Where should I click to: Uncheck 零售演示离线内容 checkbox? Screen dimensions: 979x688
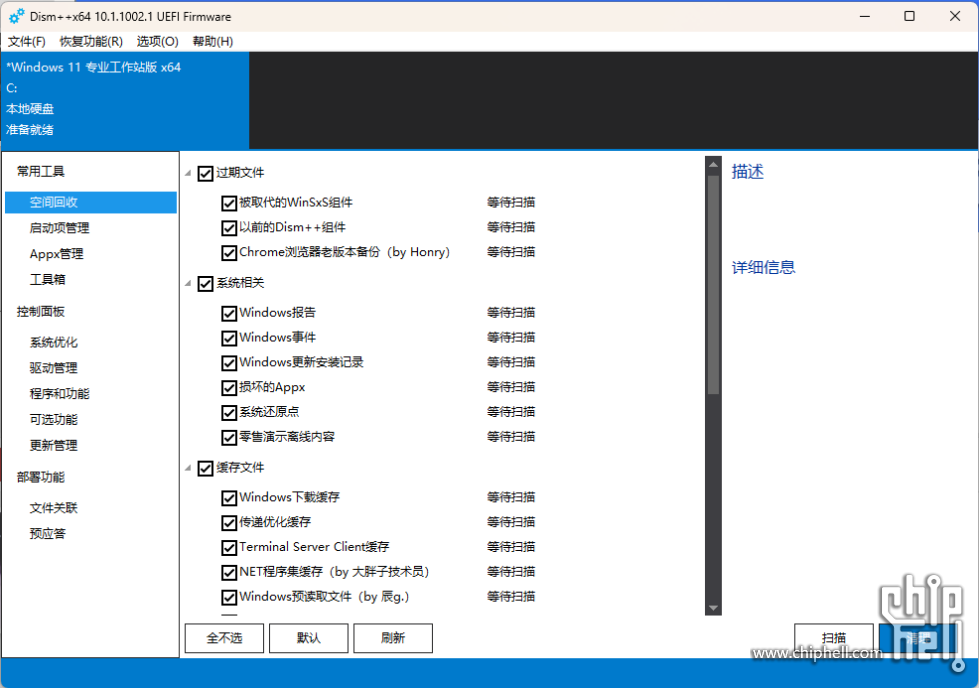coord(229,438)
